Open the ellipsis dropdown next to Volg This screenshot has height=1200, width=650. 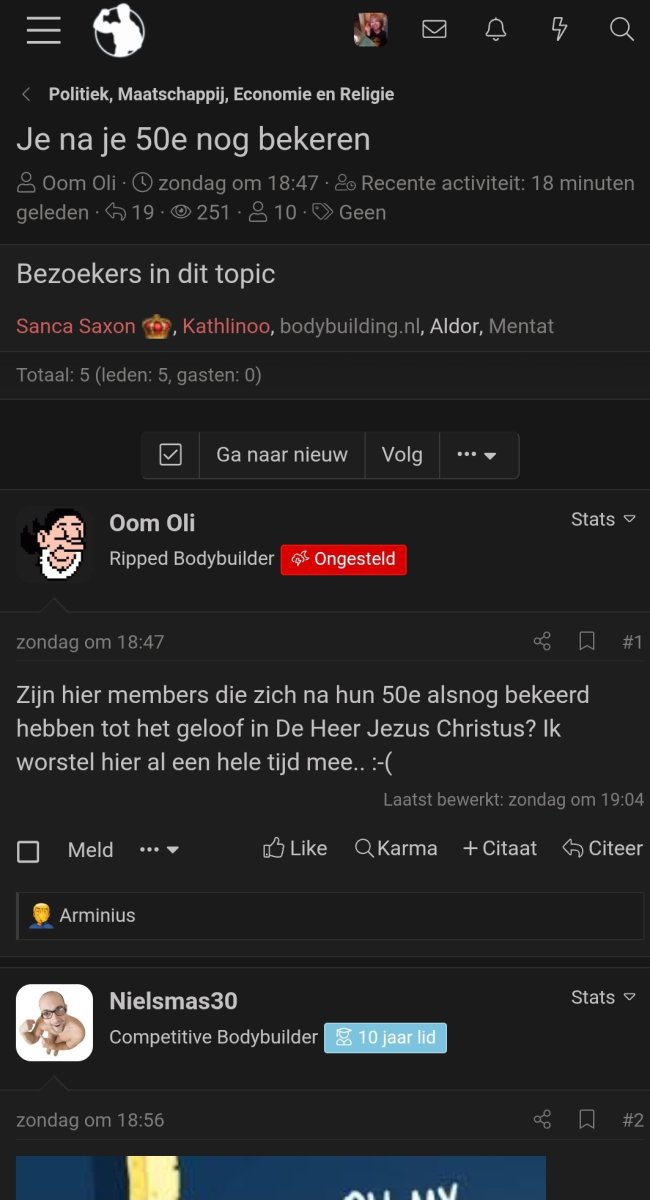[x=479, y=454]
